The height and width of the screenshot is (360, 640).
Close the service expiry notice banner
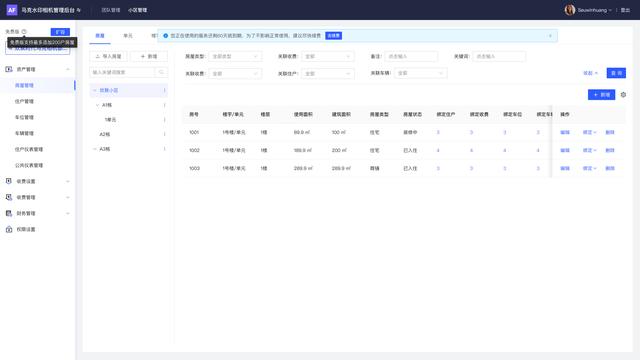coord(550,36)
